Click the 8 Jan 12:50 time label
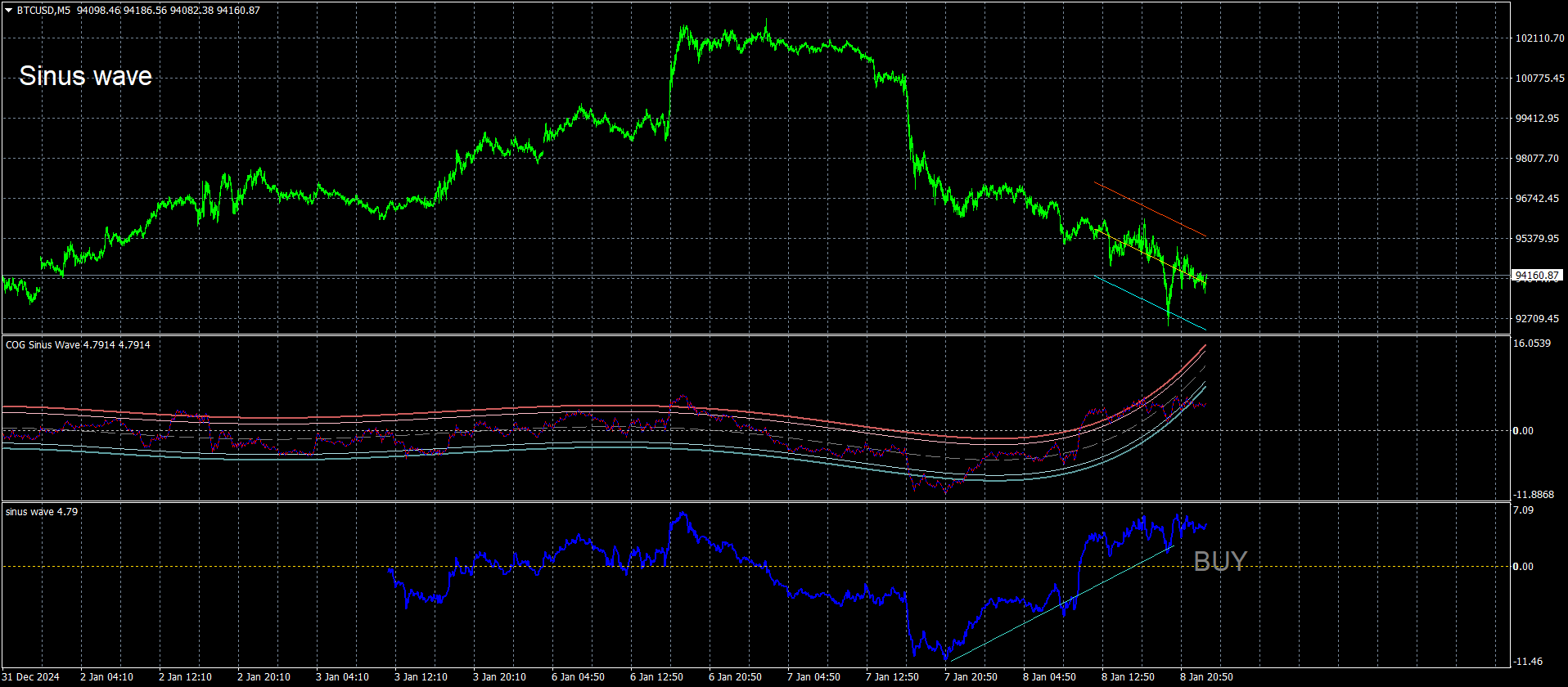Viewport: 1568px width, 687px height. pyautogui.click(x=1129, y=677)
